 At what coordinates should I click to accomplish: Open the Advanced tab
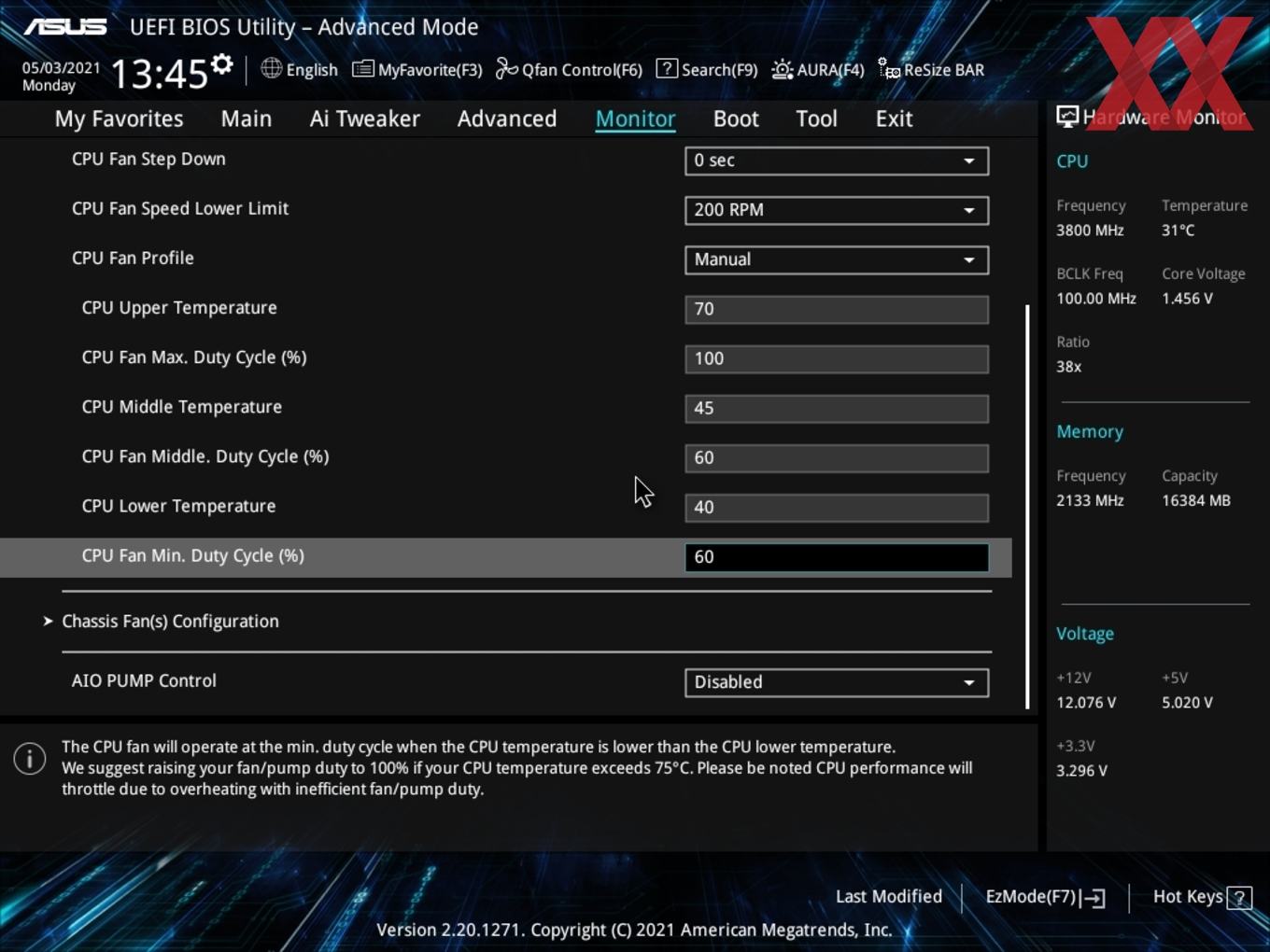507,119
